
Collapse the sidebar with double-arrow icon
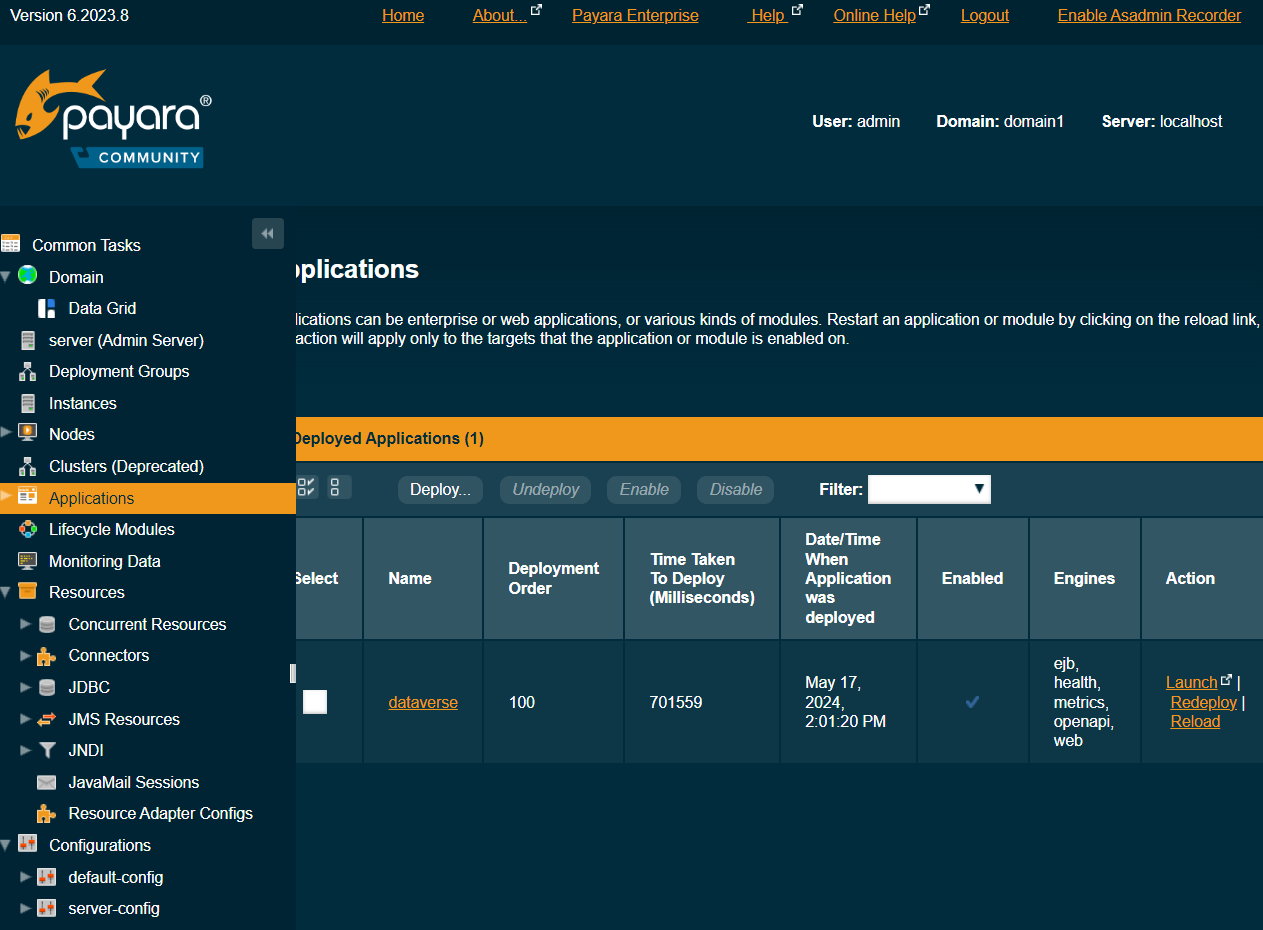point(267,233)
